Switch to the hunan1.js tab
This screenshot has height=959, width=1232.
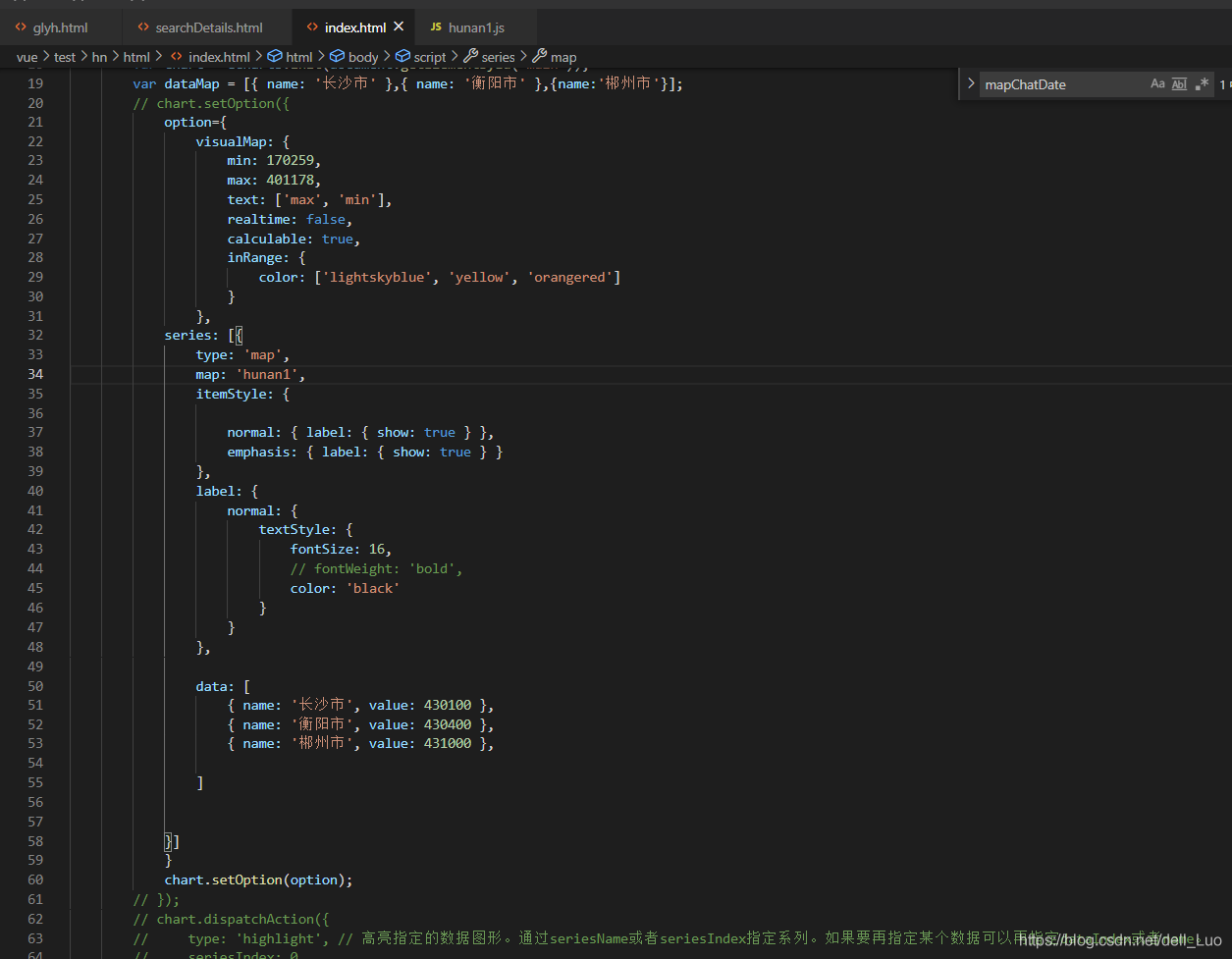[476, 27]
